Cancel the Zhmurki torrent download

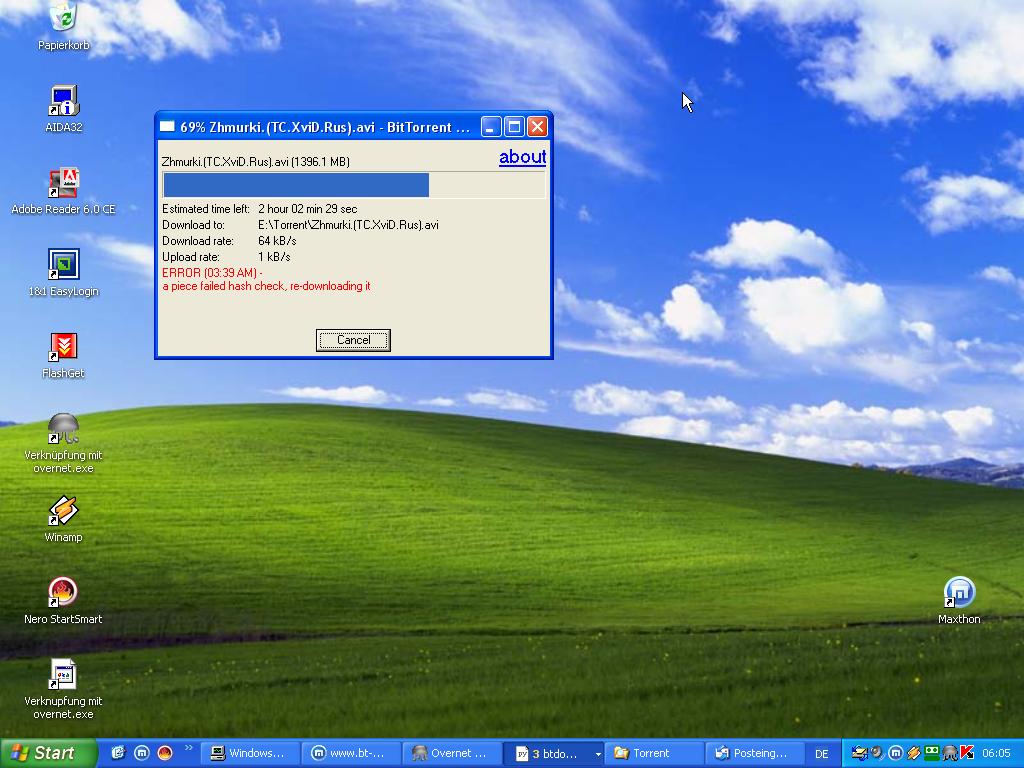coord(353,340)
